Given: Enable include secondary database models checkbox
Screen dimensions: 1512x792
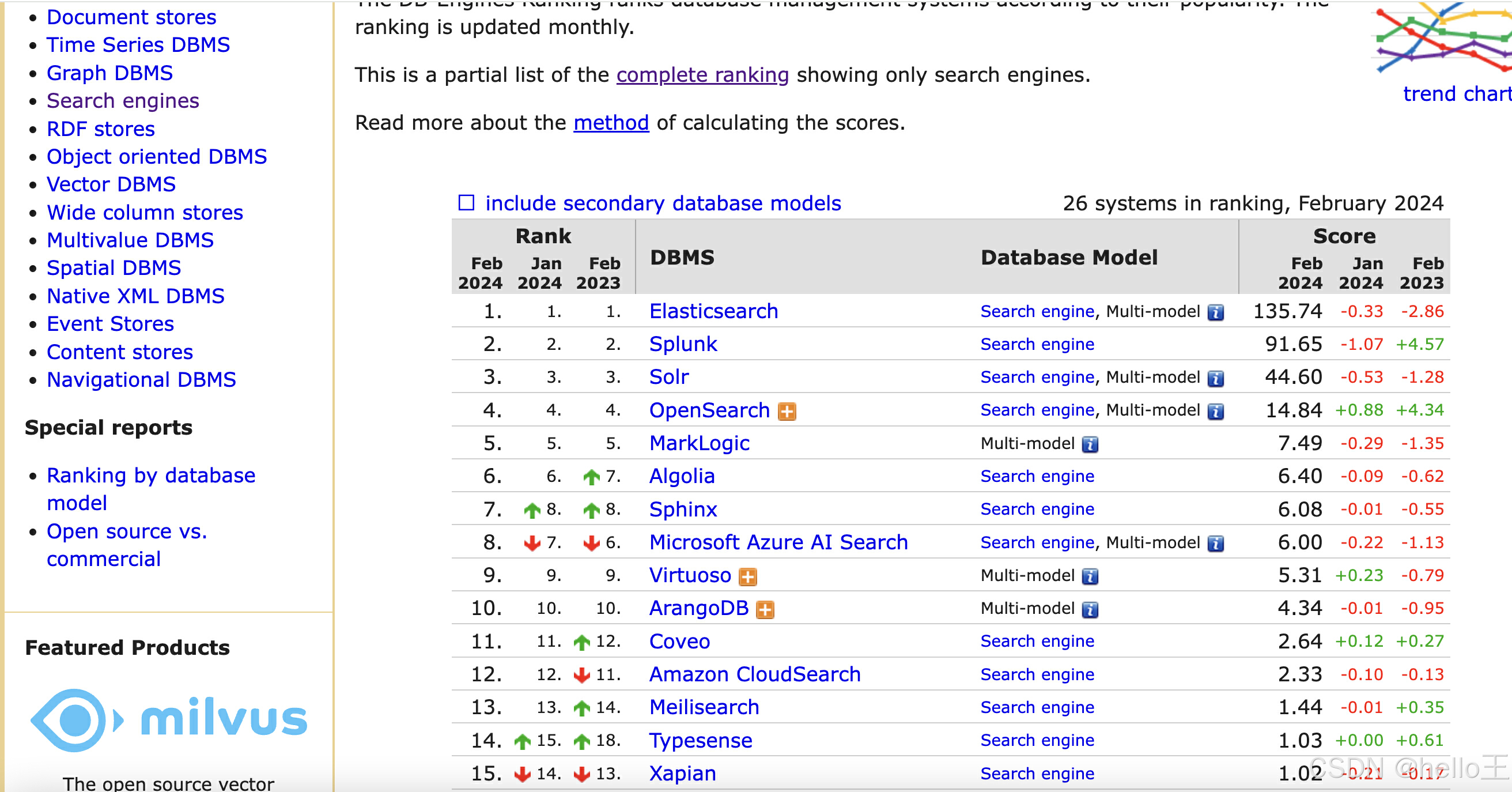Looking at the screenshot, I should (x=466, y=203).
